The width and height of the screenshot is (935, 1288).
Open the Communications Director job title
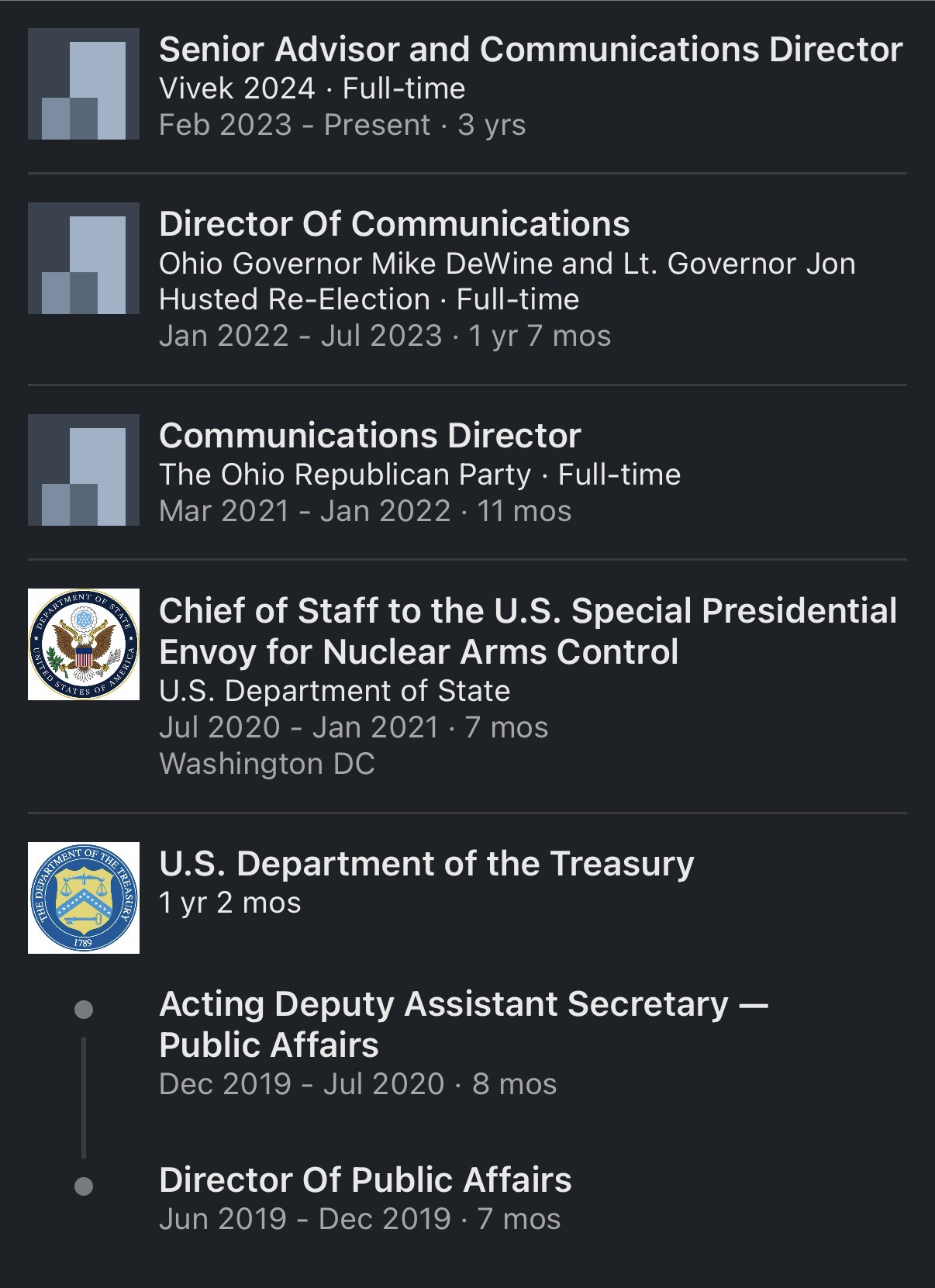tap(370, 436)
